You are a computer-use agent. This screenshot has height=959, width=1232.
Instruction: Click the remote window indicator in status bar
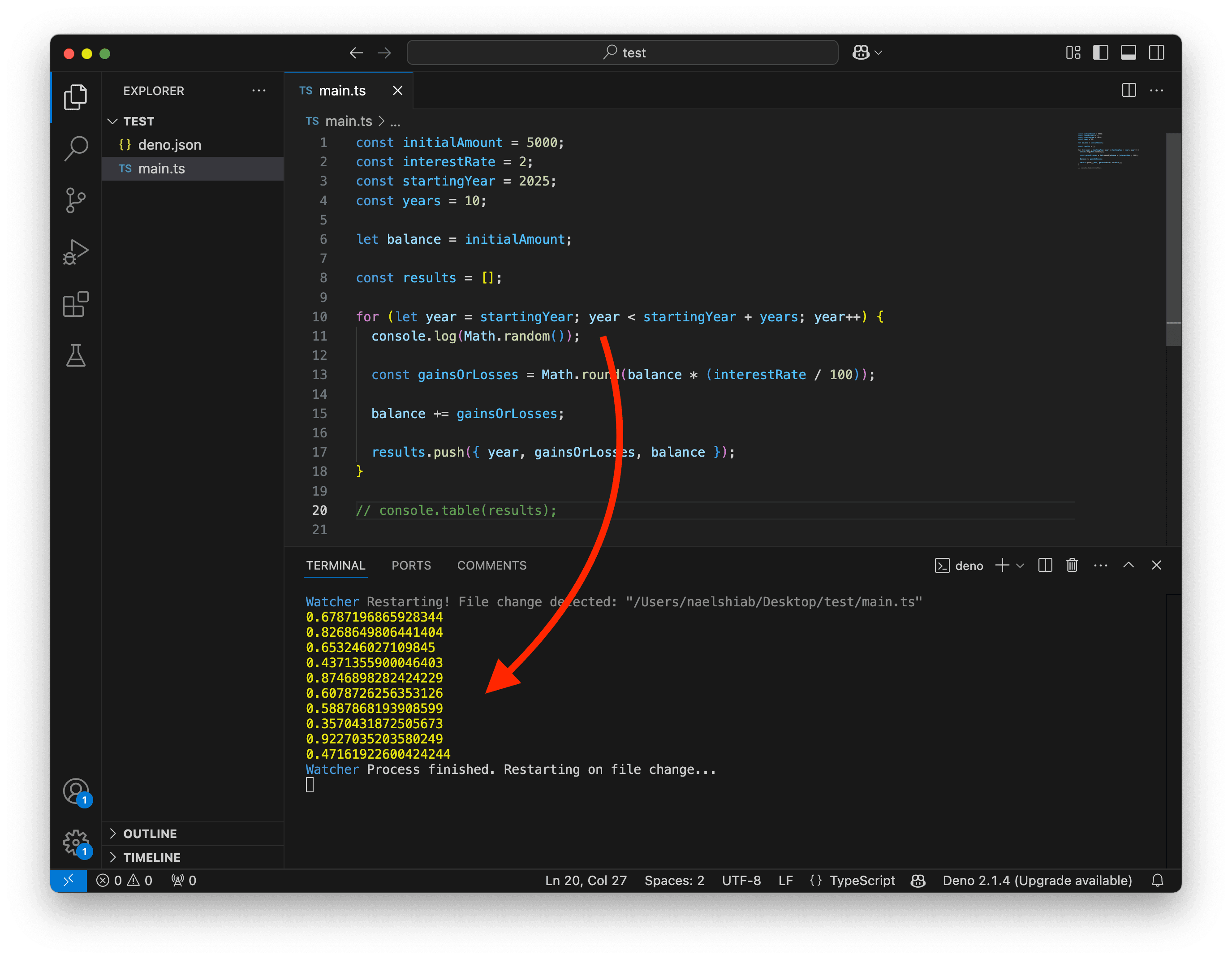[68, 881]
